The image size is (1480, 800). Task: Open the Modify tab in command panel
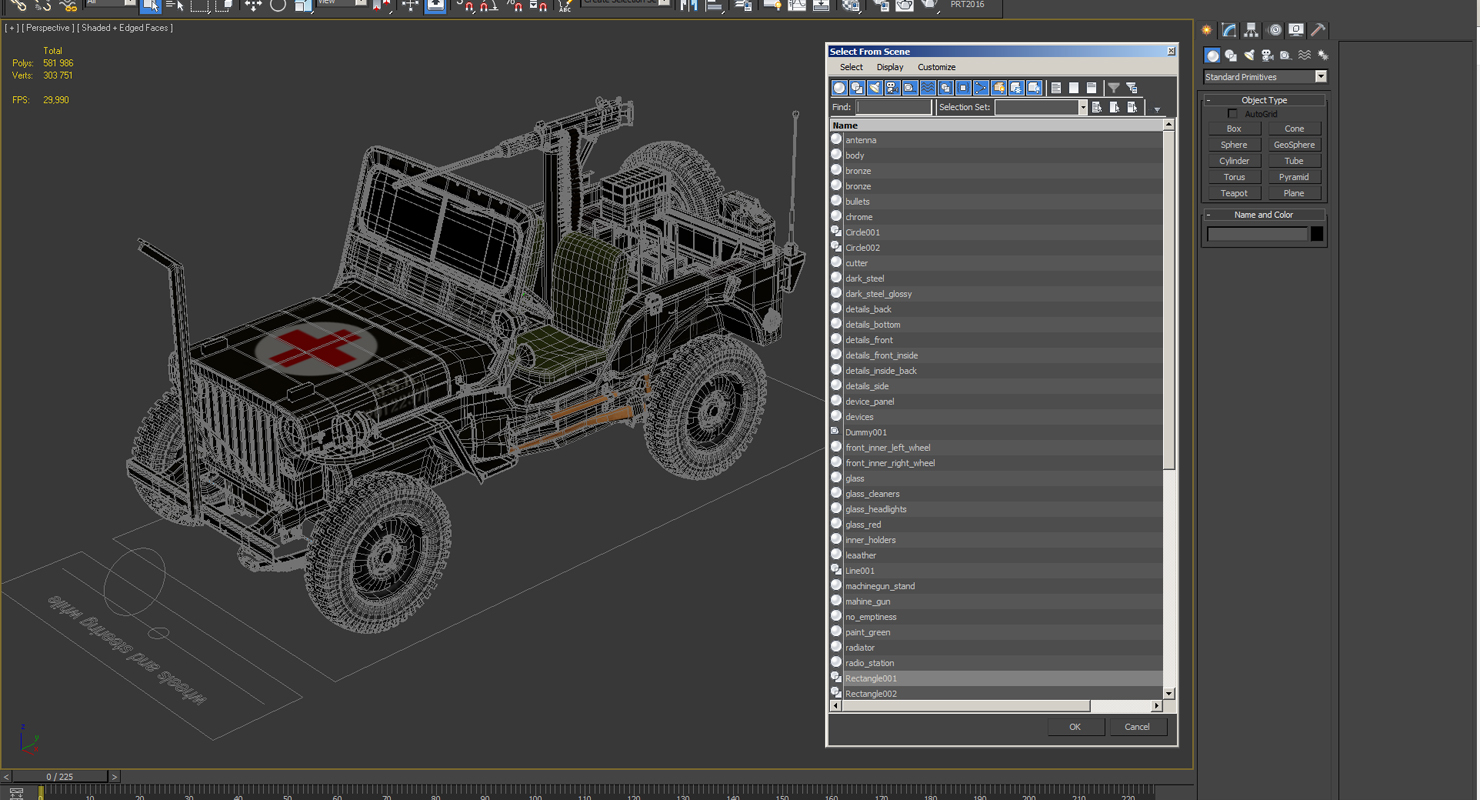(x=1229, y=30)
